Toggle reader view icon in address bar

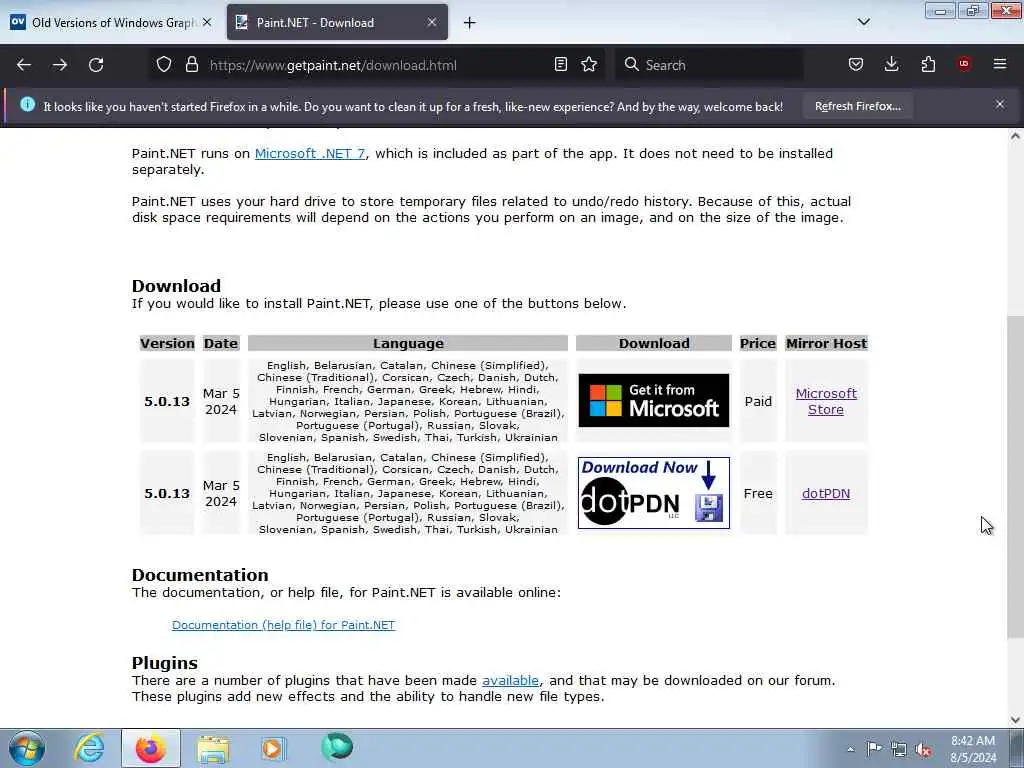pyautogui.click(x=560, y=64)
